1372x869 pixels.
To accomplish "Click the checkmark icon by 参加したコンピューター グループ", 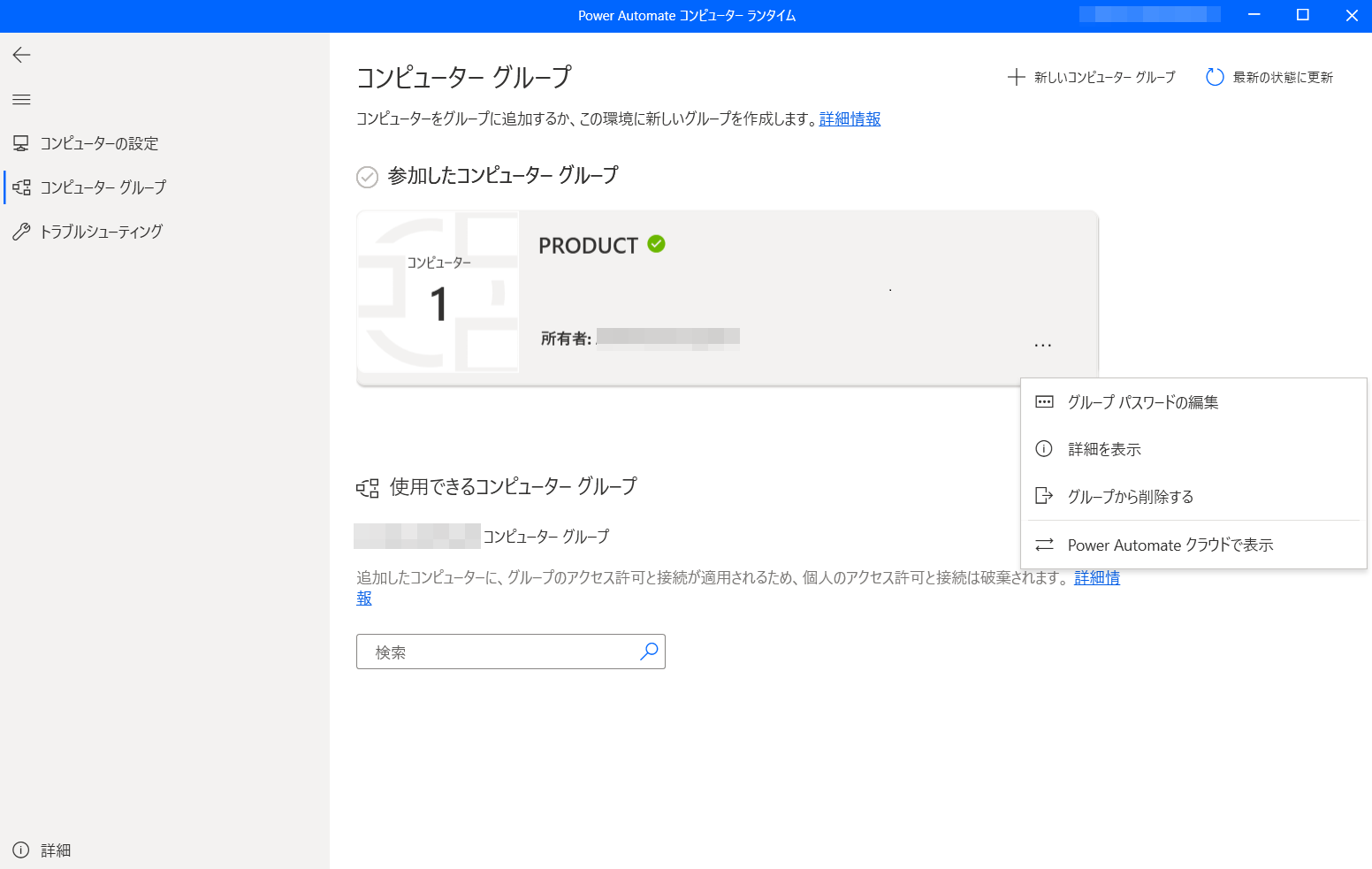I will tap(367, 177).
